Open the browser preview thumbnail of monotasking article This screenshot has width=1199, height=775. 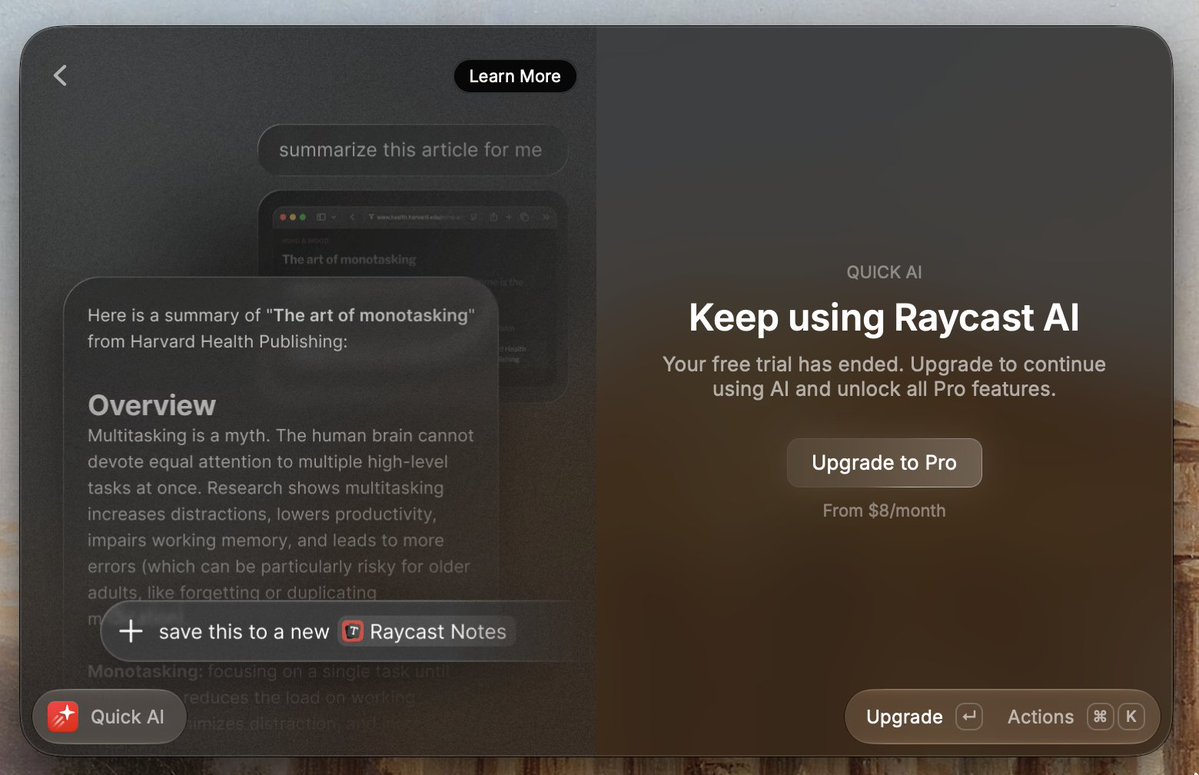pyautogui.click(x=413, y=297)
